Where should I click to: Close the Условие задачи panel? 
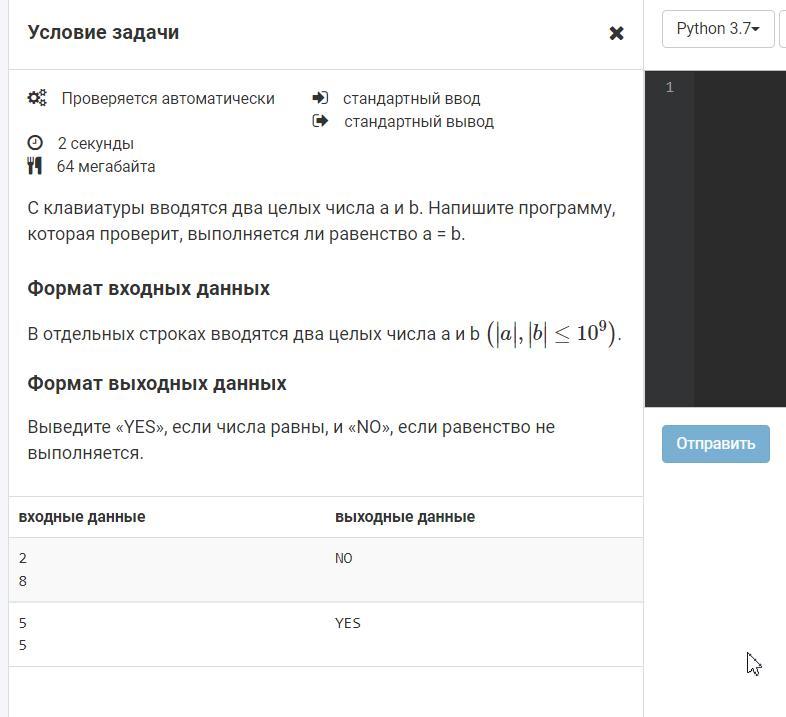point(616,33)
